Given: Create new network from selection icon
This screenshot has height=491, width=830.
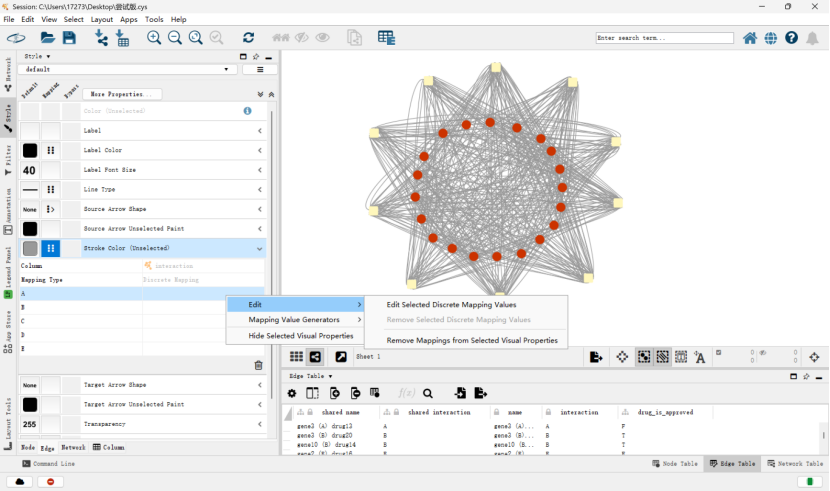Looking at the screenshot, I should pos(354,38).
